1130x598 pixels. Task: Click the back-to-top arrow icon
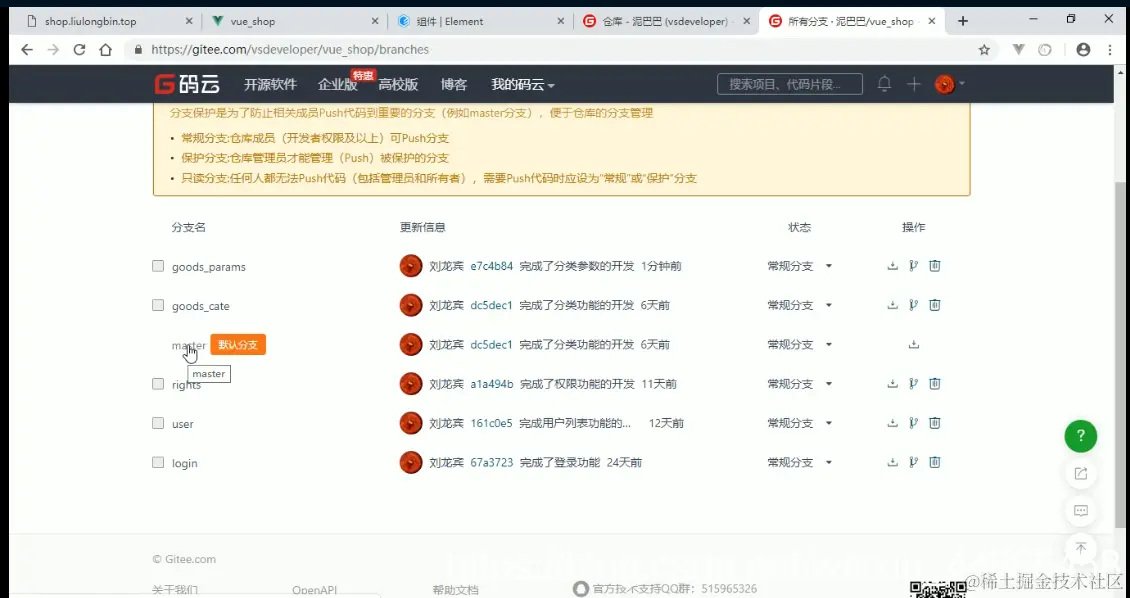point(1080,548)
